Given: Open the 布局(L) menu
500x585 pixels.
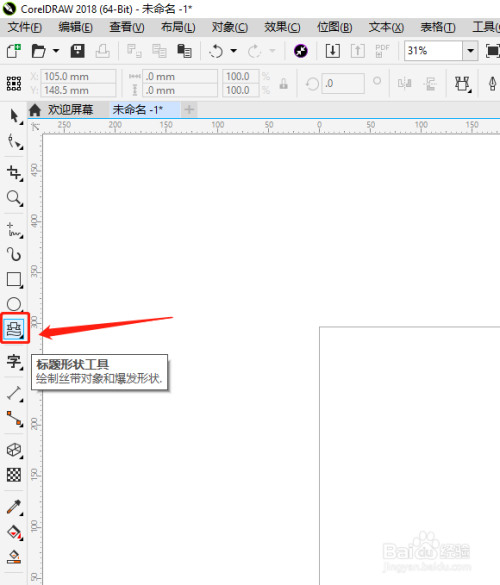Looking at the screenshot, I should coord(178,27).
